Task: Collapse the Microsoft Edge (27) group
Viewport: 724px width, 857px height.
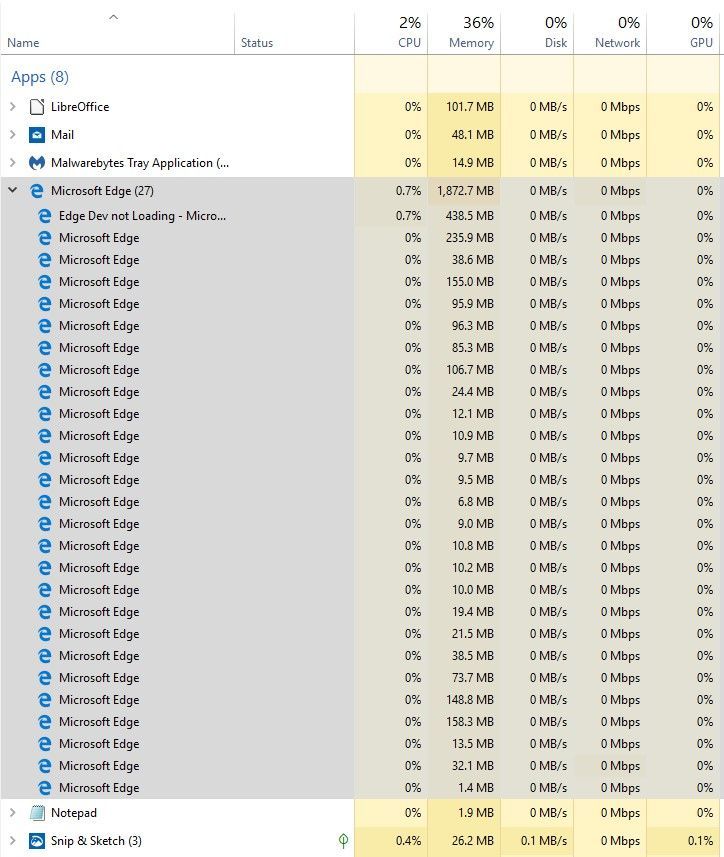Action: (x=13, y=191)
